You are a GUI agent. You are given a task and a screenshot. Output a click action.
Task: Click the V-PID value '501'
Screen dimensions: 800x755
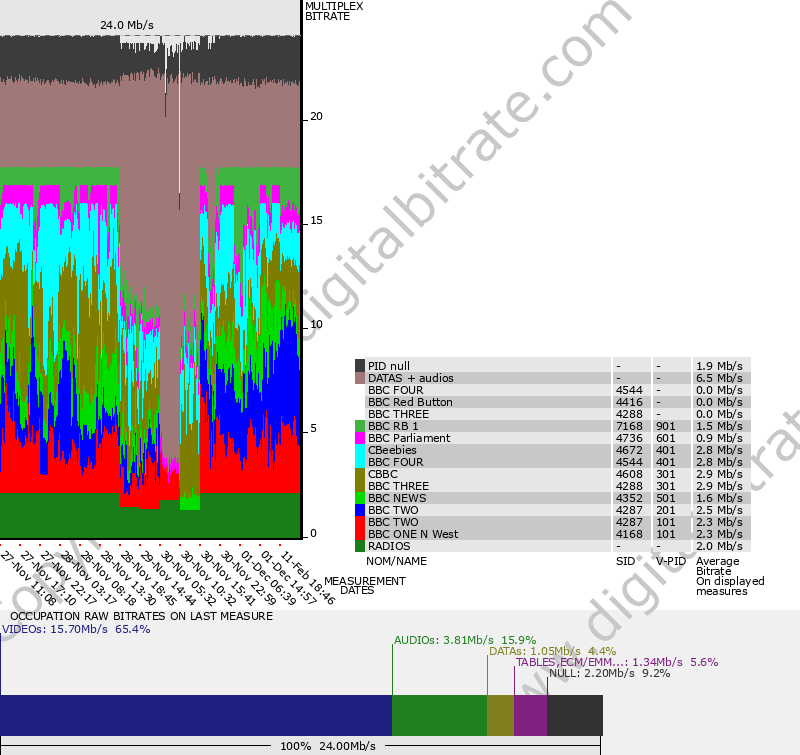tap(665, 498)
